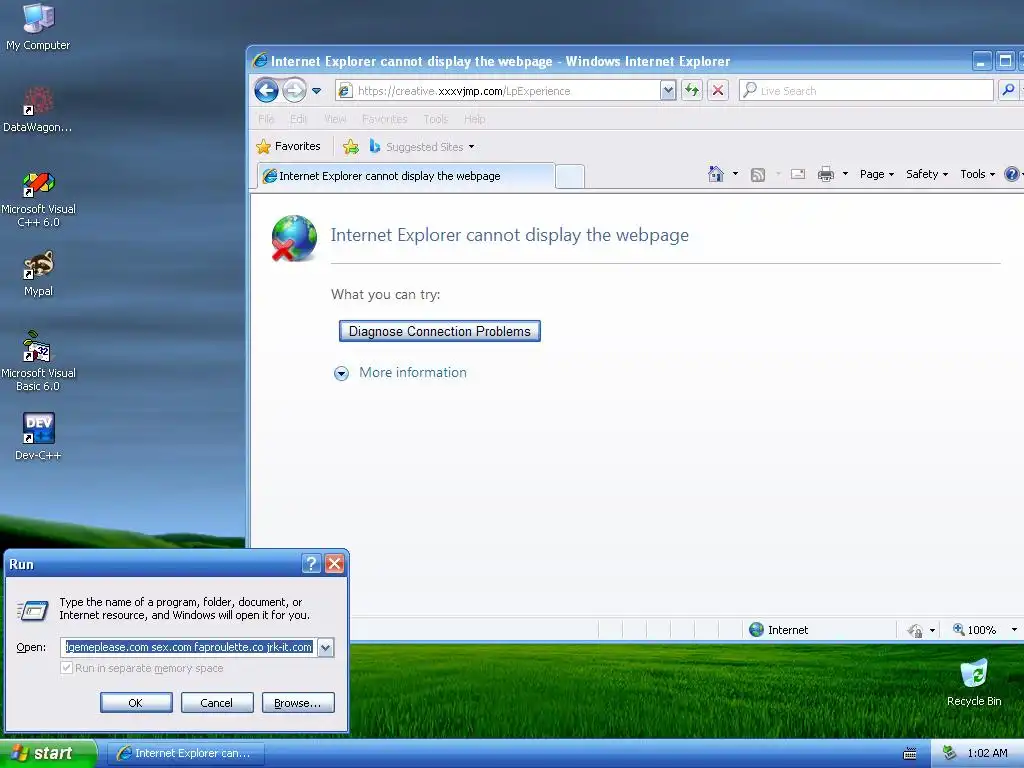This screenshot has width=1024, height=768.
Task: Click the 100% zoom level button
Action: pos(974,630)
